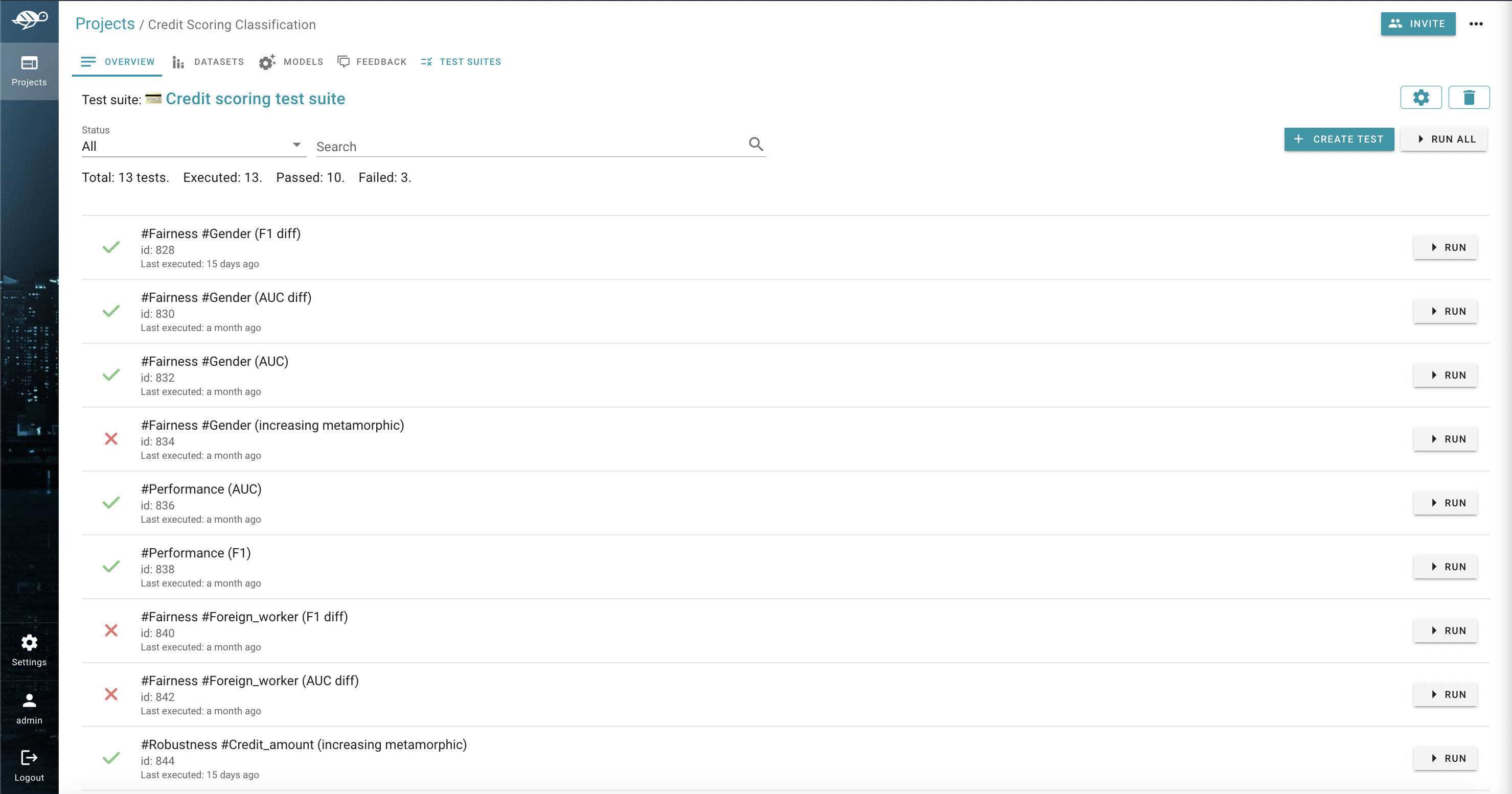Viewport: 1512px width, 794px height.
Task: Switch to the Datasets tab
Action: coord(209,62)
